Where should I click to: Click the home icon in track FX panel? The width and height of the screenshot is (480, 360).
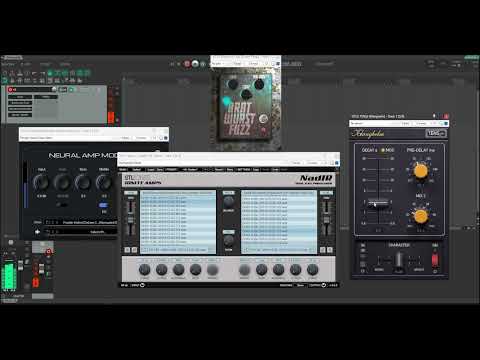[x=54, y=89]
